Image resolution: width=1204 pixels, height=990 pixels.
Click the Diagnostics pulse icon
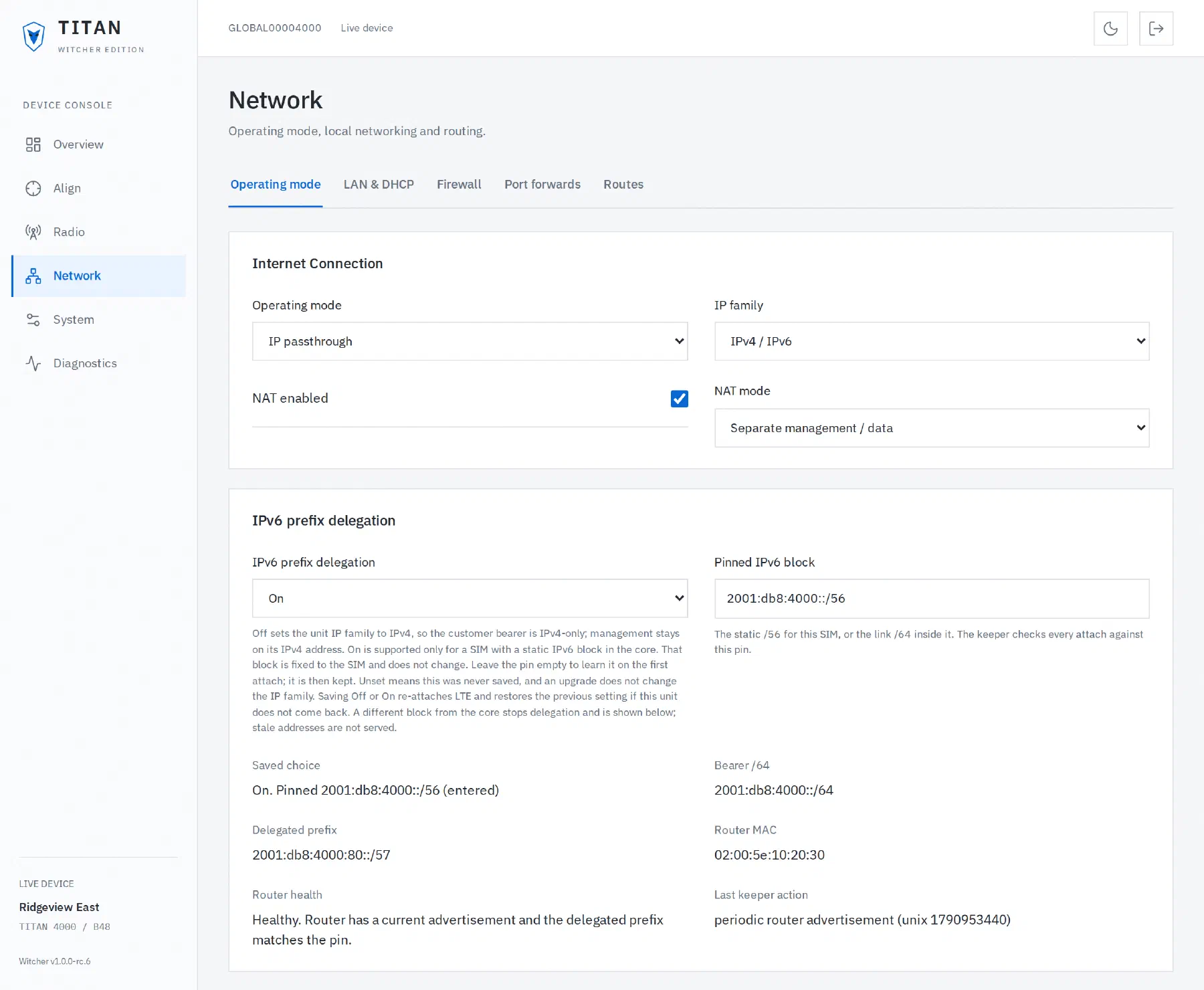33,363
